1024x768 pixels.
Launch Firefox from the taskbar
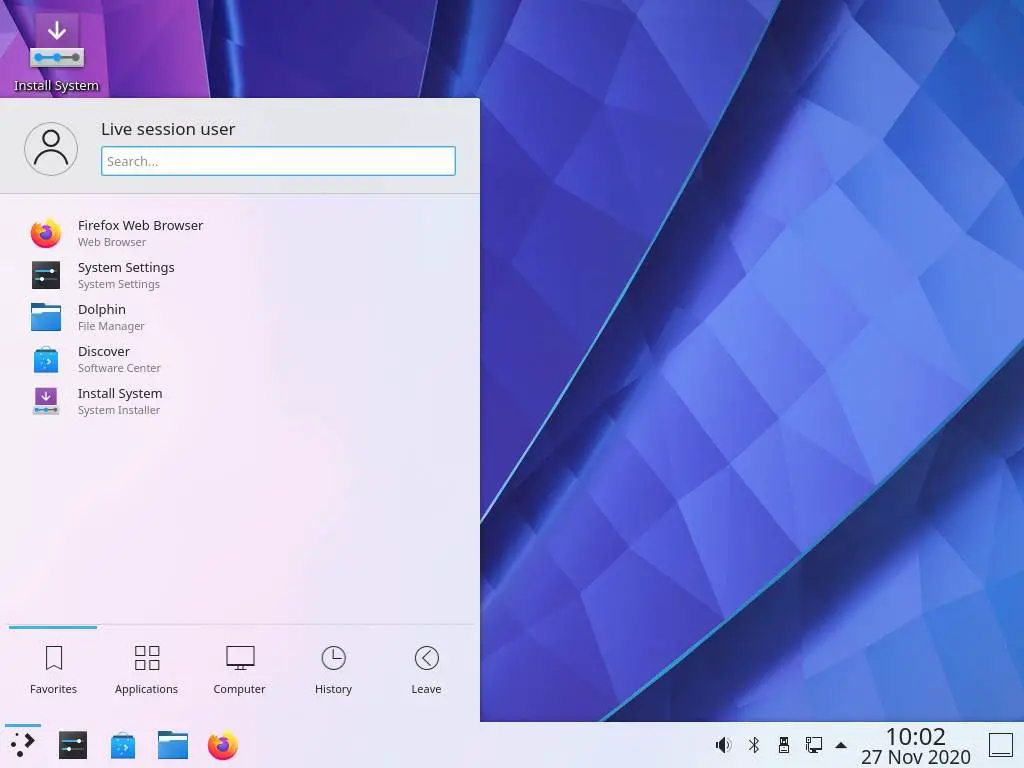223,745
